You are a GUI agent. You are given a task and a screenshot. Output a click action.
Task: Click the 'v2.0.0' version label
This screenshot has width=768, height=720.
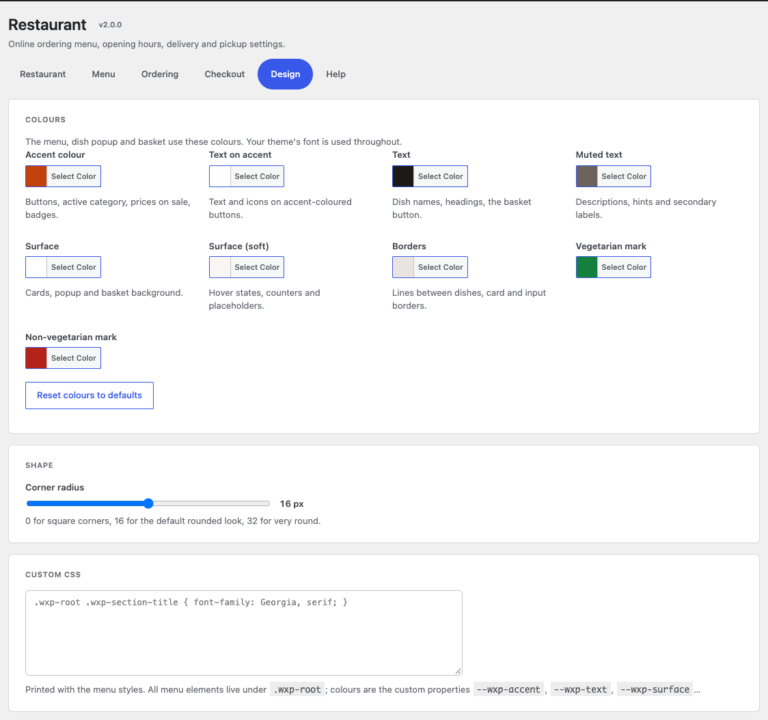click(110, 24)
